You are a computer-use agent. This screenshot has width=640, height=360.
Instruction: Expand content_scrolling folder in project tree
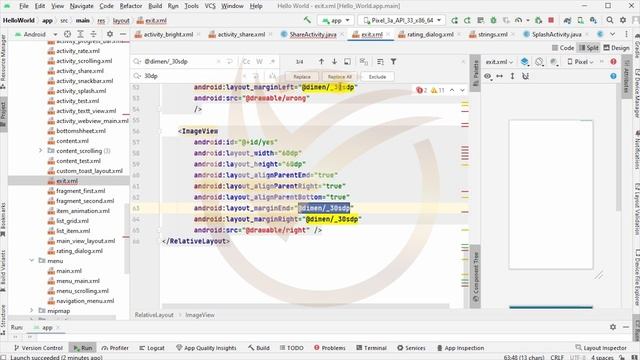click(x=40, y=151)
